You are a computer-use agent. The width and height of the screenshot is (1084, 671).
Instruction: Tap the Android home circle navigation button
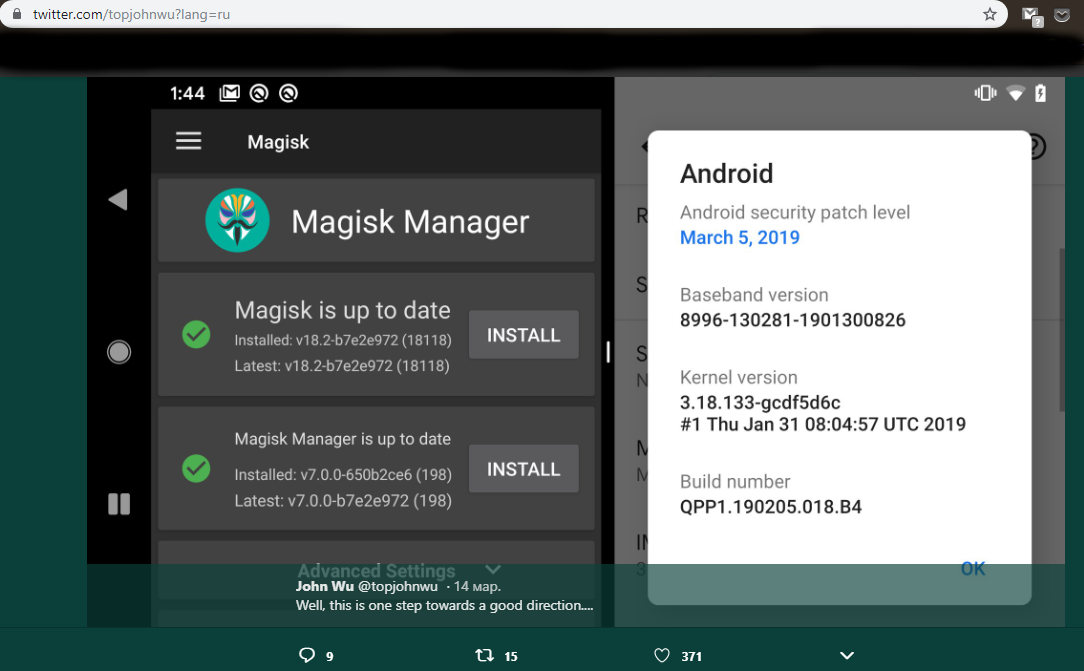click(119, 352)
